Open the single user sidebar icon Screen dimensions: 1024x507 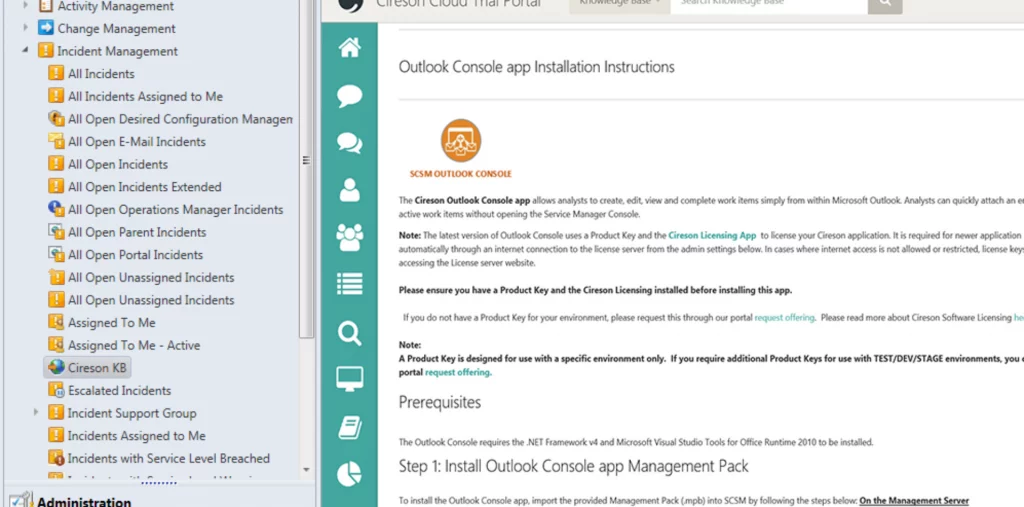[349, 189]
